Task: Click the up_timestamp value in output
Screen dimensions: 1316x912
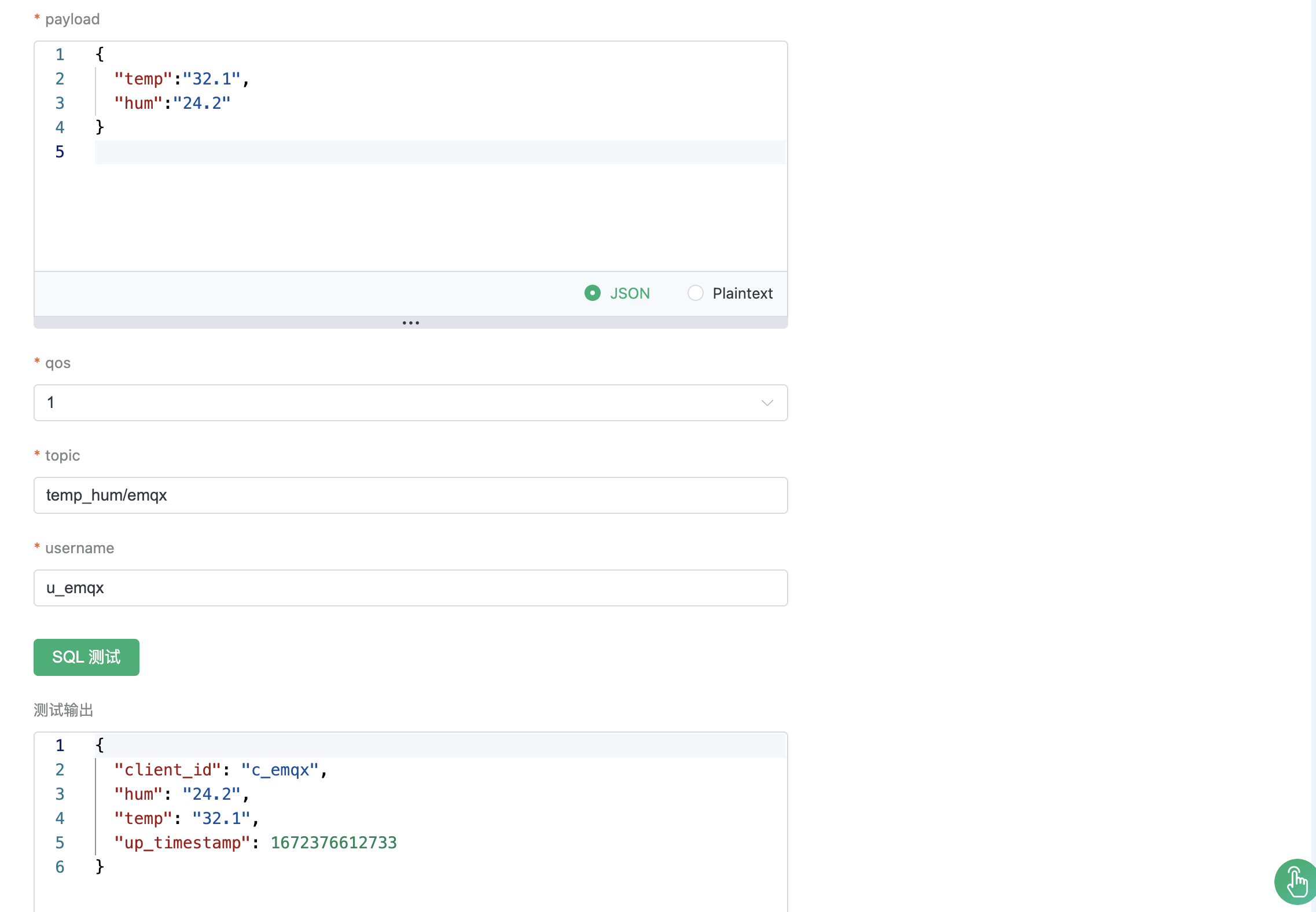Action: [x=333, y=843]
